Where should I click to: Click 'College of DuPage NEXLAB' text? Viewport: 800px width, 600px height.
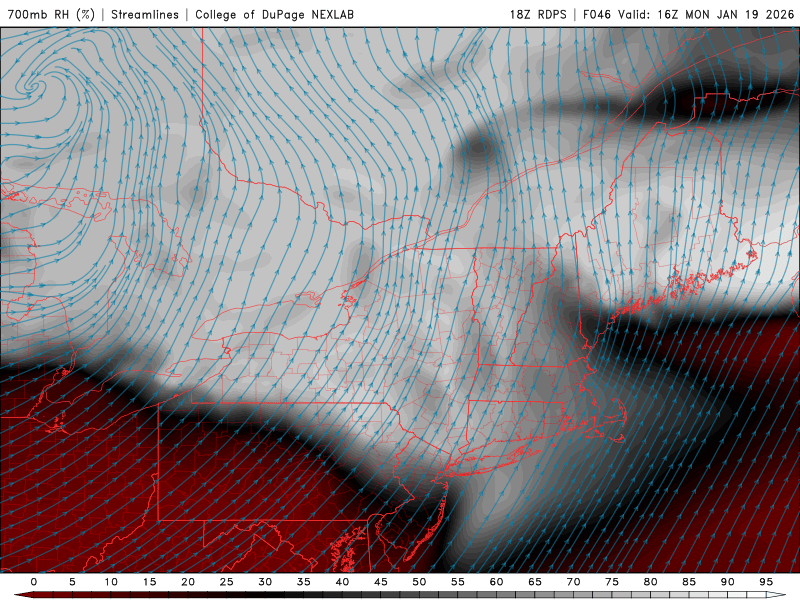coord(274,14)
